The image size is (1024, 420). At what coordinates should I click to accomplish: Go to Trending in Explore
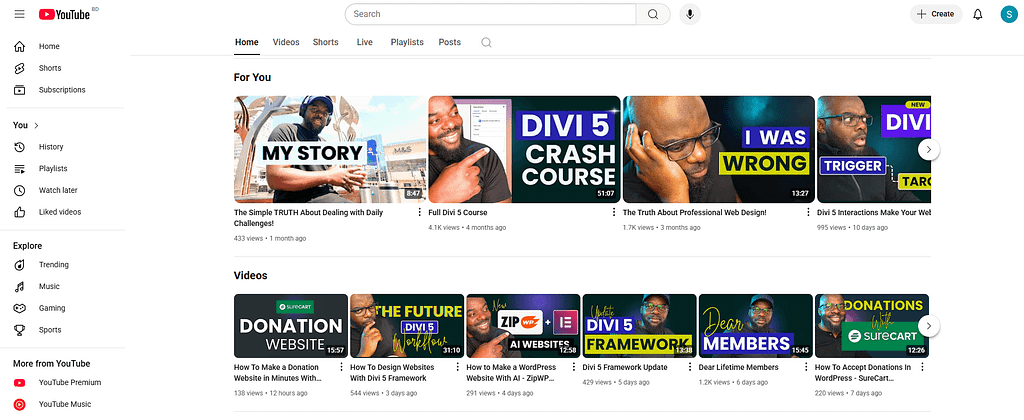(54, 265)
